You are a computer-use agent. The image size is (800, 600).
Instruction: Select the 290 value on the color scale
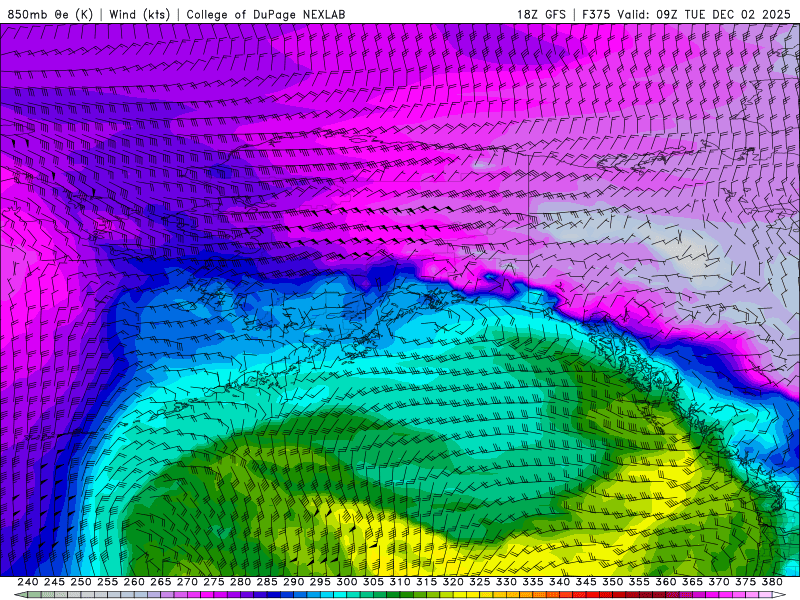click(x=294, y=582)
